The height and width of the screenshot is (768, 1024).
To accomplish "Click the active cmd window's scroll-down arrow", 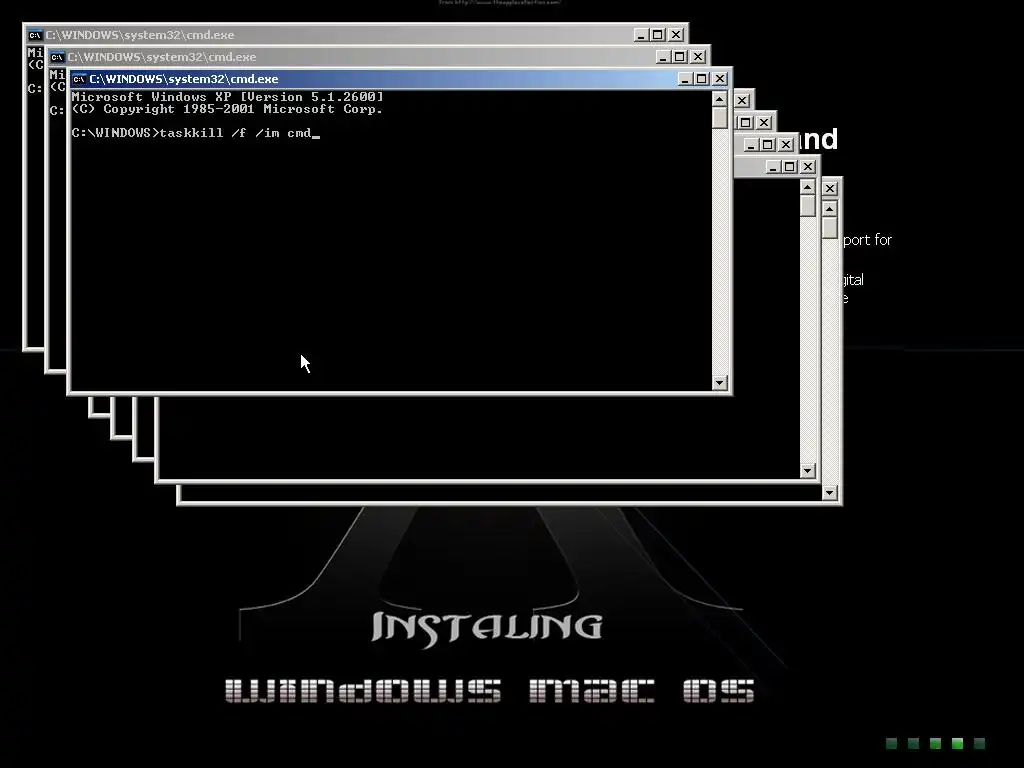I will [720, 383].
